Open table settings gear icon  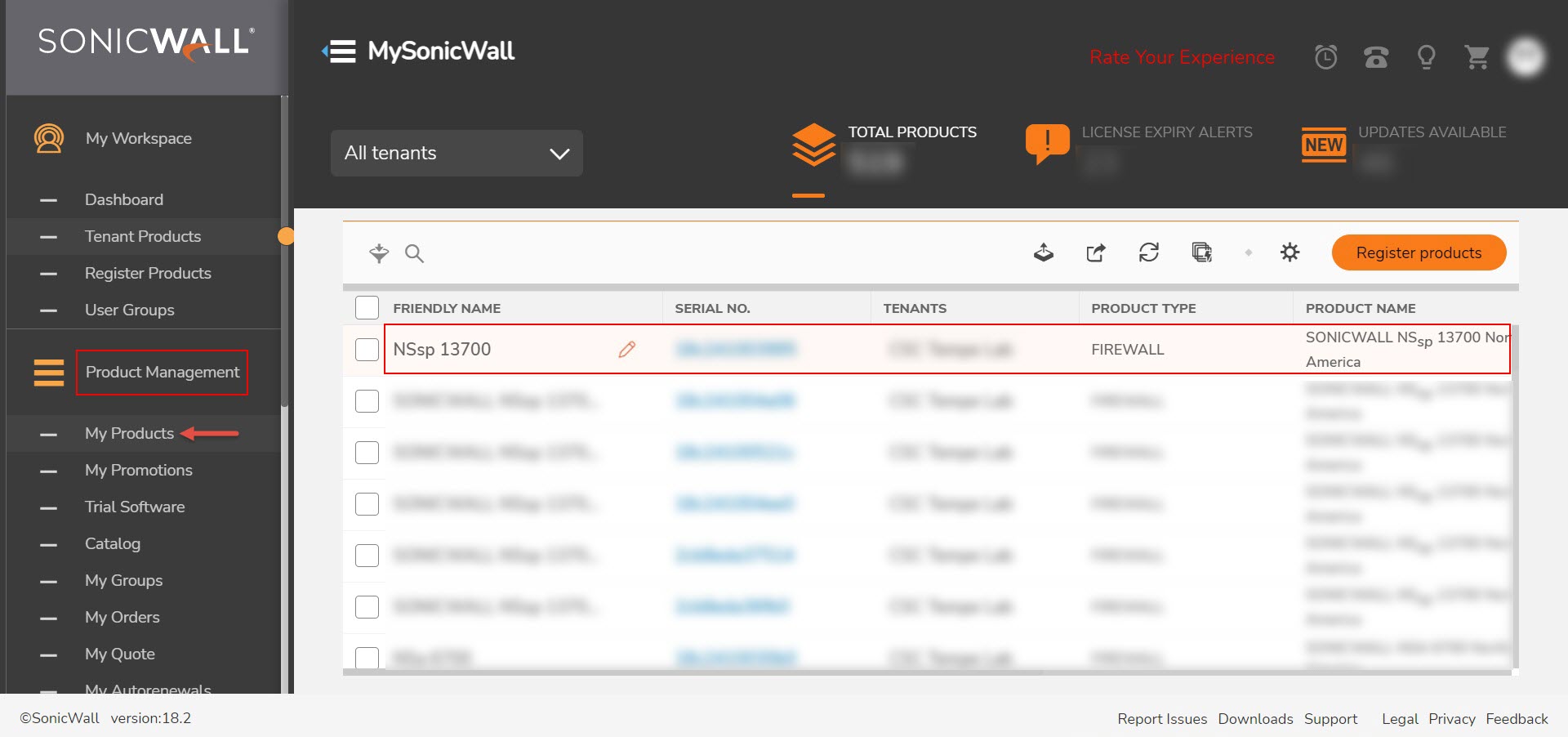1290,252
